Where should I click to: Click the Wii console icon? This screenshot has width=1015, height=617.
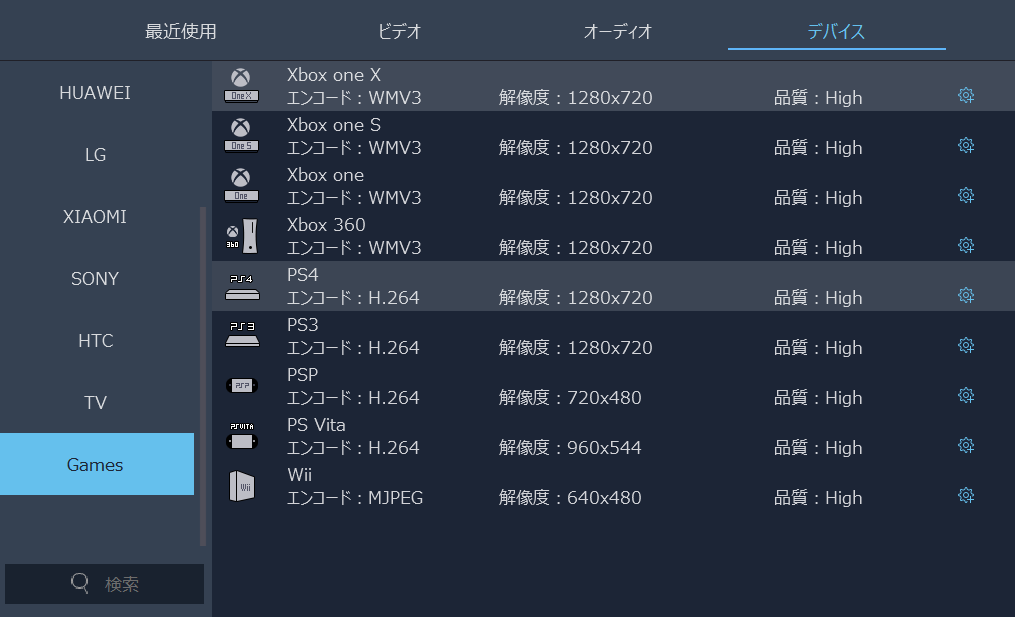[242, 486]
